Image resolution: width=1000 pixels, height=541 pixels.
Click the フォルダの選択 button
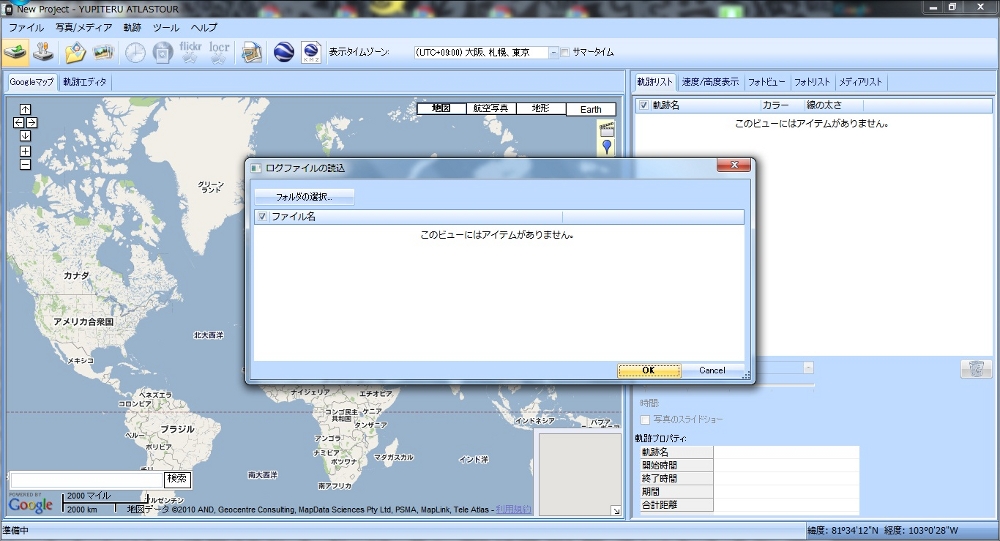[304, 196]
